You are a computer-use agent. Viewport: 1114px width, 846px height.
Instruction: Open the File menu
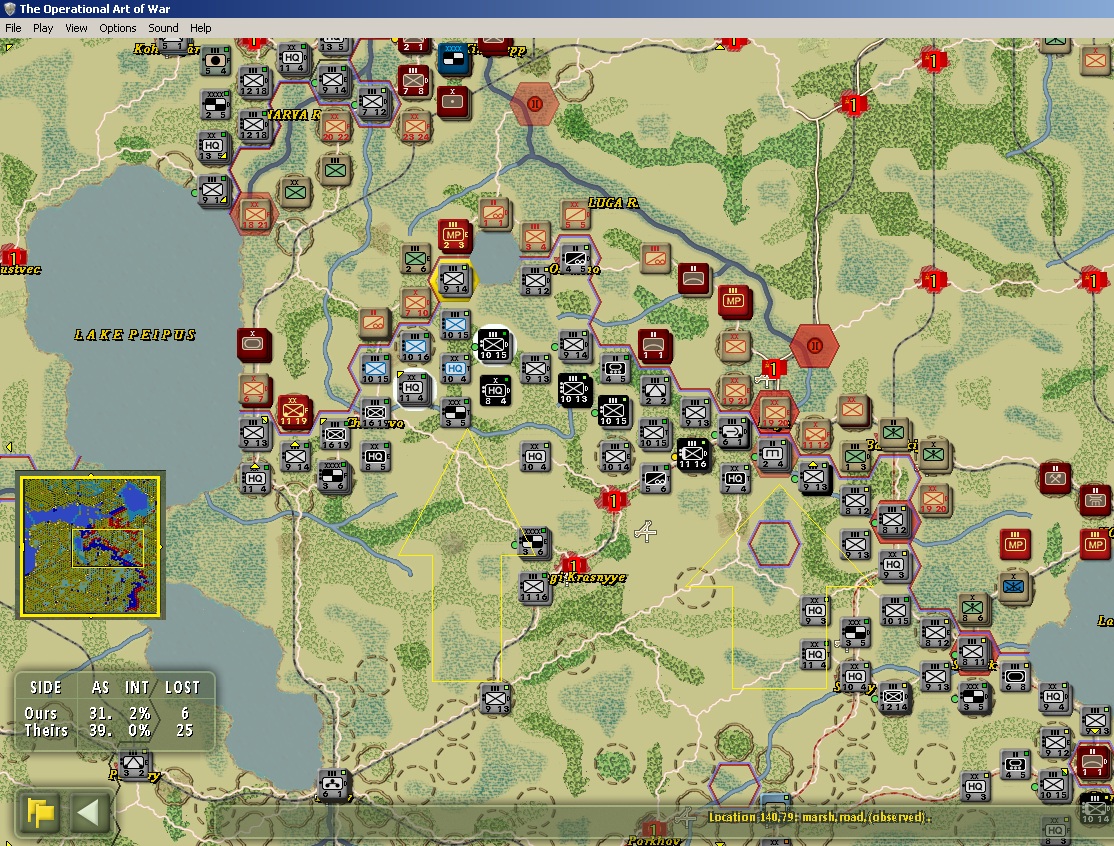click(13, 28)
